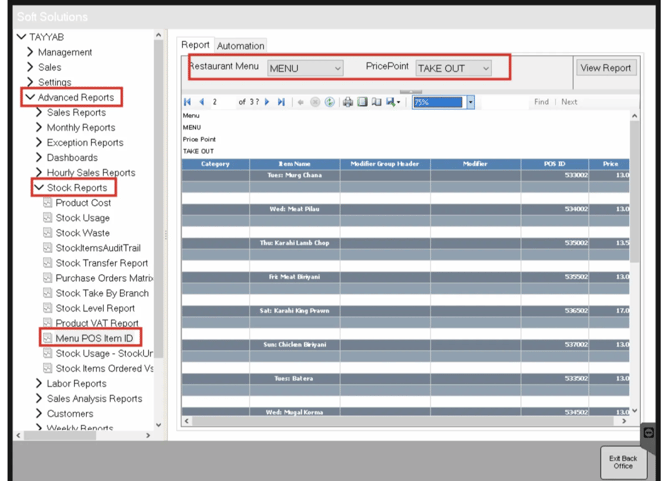Image resolution: width=670 pixels, height=481 pixels.
Task: Go to previous report page
Action: coord(201,102)
